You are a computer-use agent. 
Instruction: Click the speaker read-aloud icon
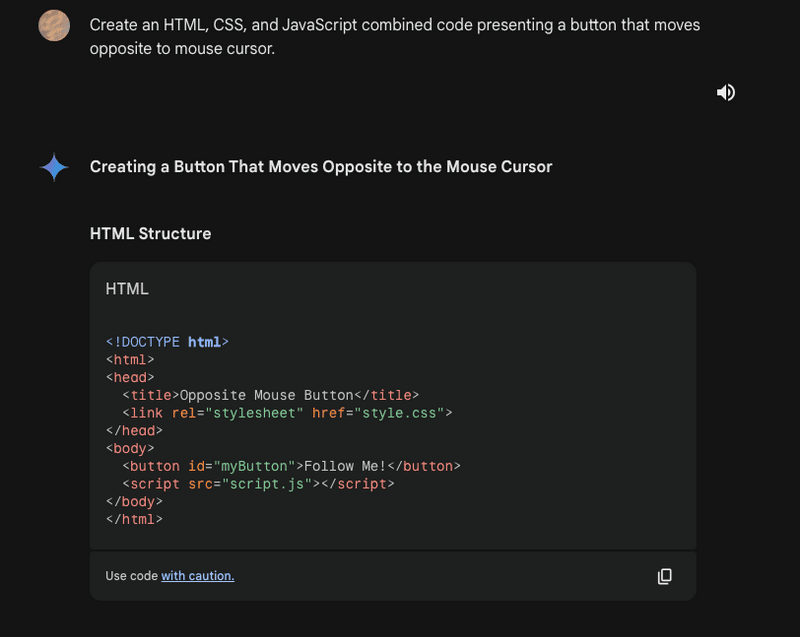(x=726, y=93)
